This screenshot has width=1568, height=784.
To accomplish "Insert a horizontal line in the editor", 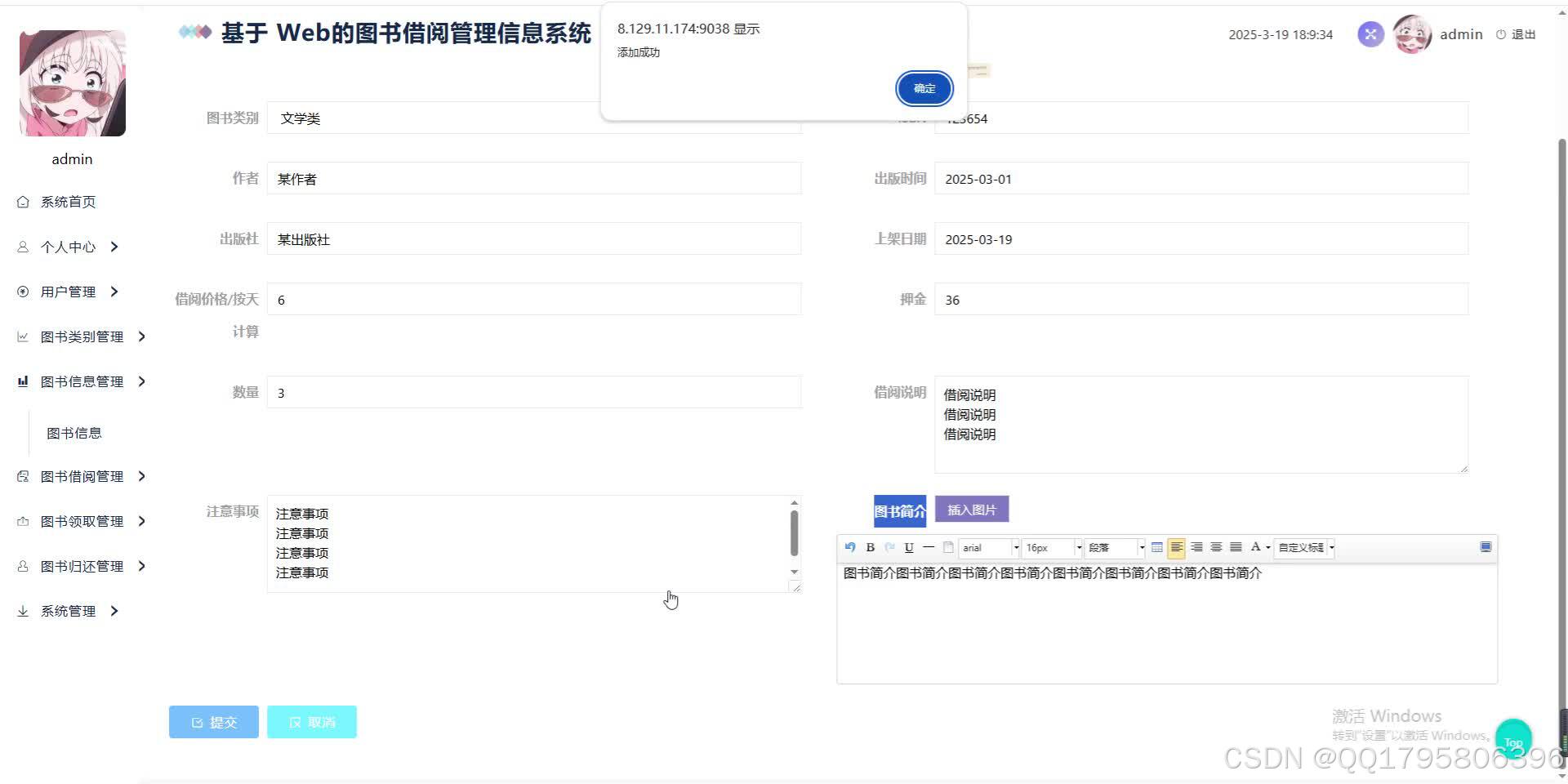I will pyautogui.click(x=929, y=547).
